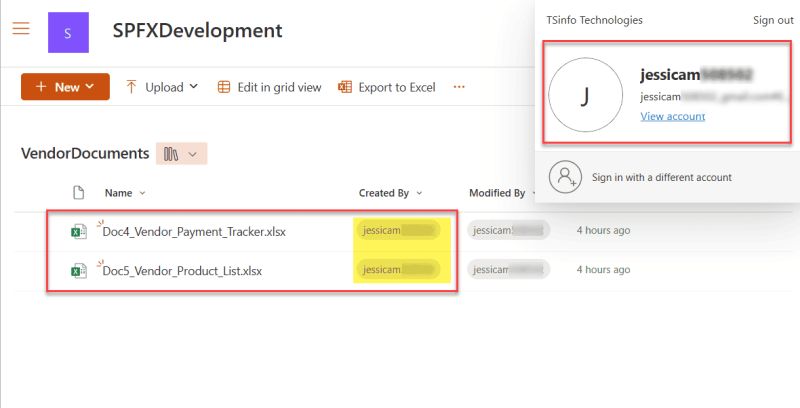This screenshot has width=800, height=408.
Task: Open Doc5_Vendor_Product_List.xlsx
Action: coord(182,271)
